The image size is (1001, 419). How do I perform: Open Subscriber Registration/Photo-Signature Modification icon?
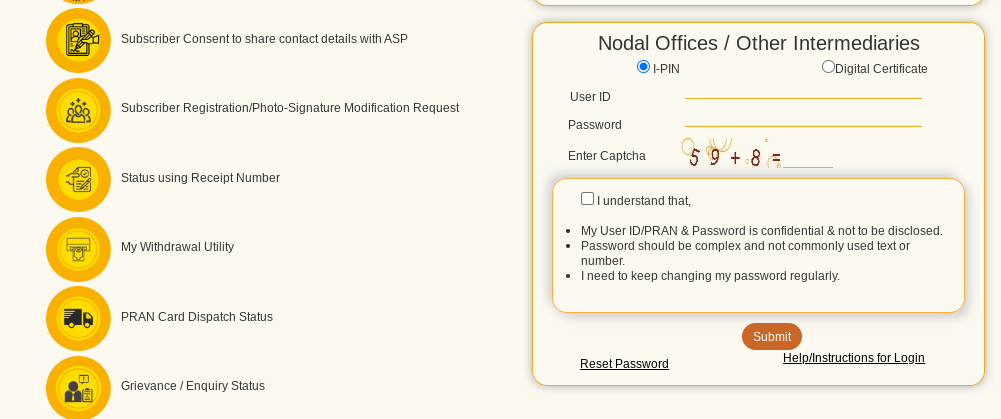point(78,109)
